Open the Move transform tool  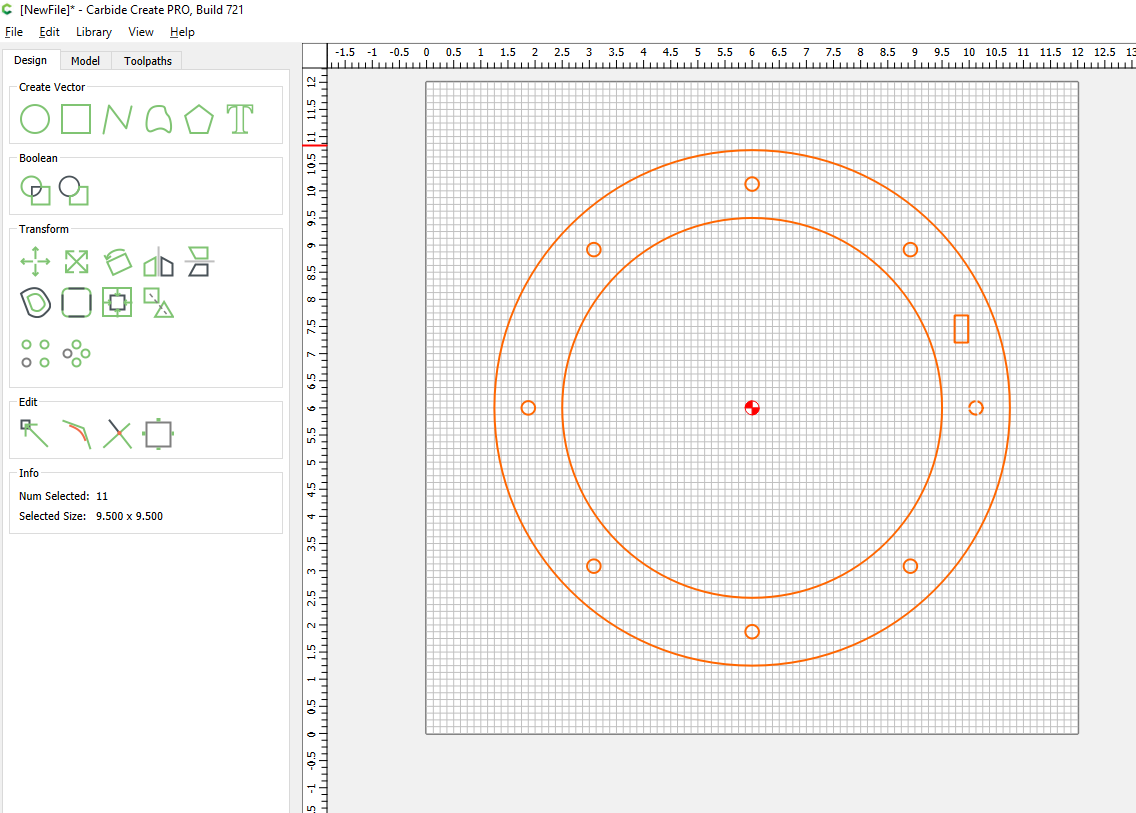pyautogui.click(x=35, y=262)
